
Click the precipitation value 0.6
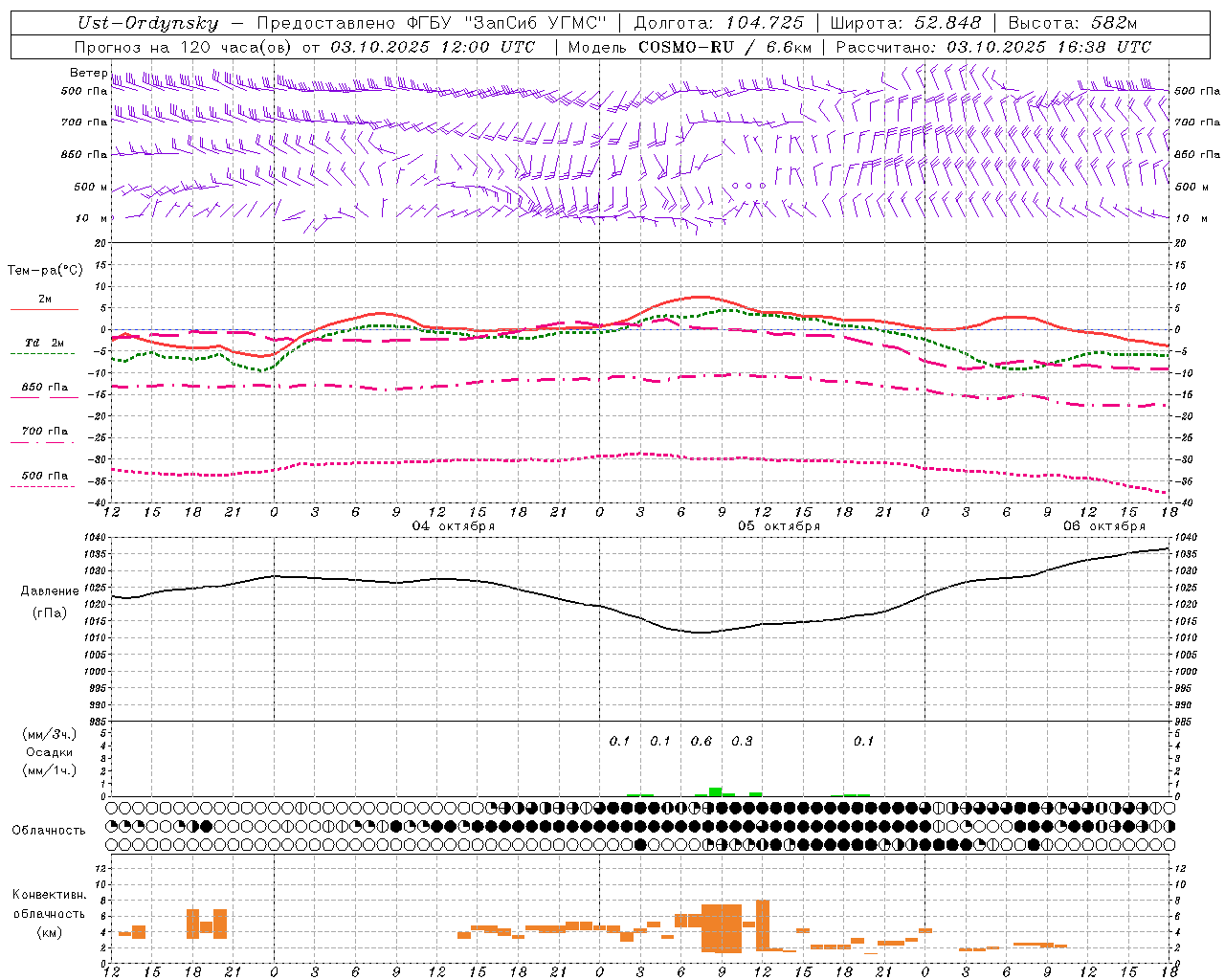pos(702,741)
